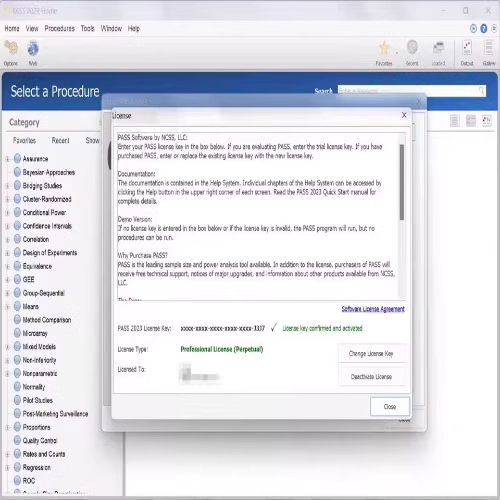Image resolution: width=500 pixels, height=500 pixels.
Task: Click the Assurance category sphere icon
Action: [x=17, y=159]
